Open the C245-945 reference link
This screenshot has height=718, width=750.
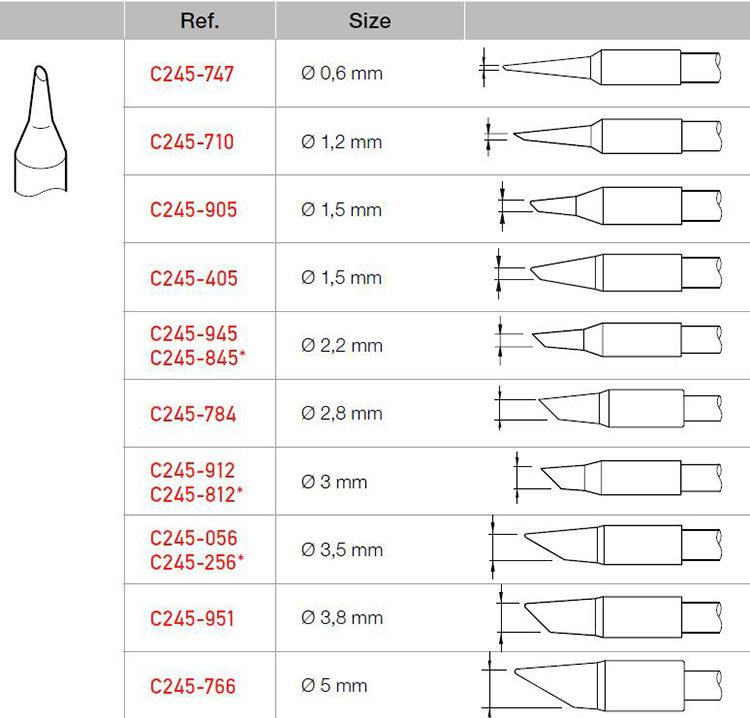click(194, 333)
